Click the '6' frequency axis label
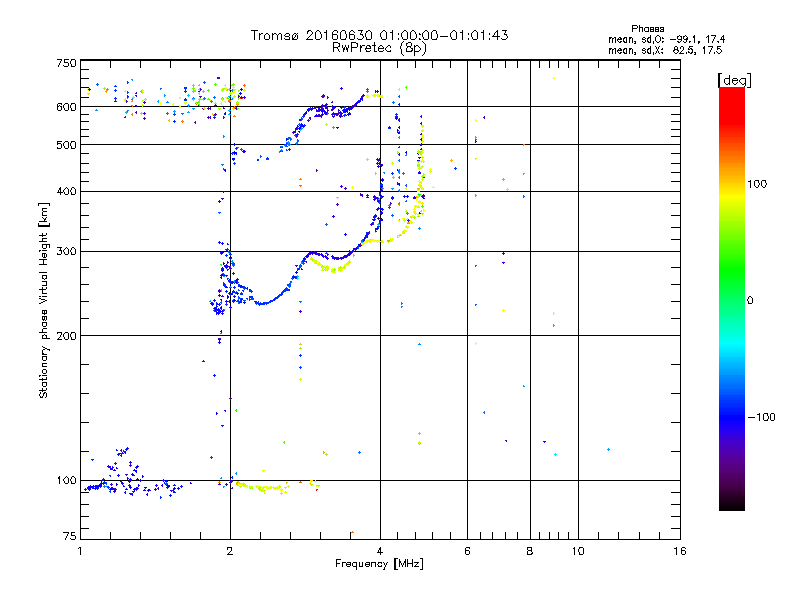The height and width of the screenshot is (600, 800). point(467,551)
